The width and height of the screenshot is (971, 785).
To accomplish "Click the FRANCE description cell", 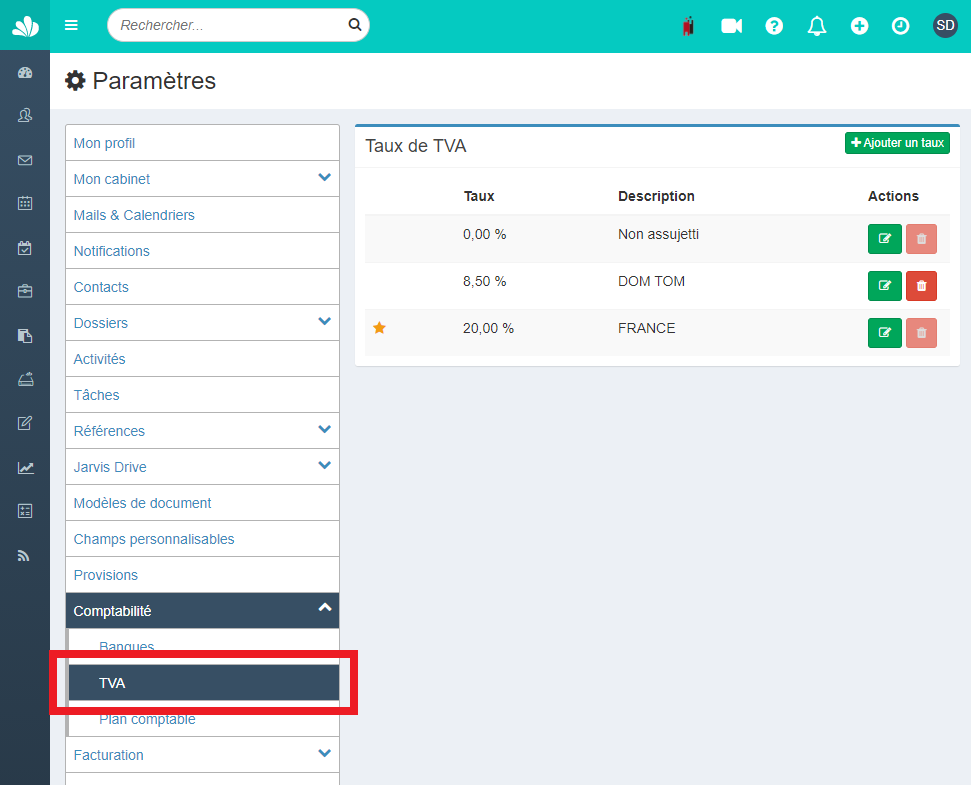I will pos(647,329).
